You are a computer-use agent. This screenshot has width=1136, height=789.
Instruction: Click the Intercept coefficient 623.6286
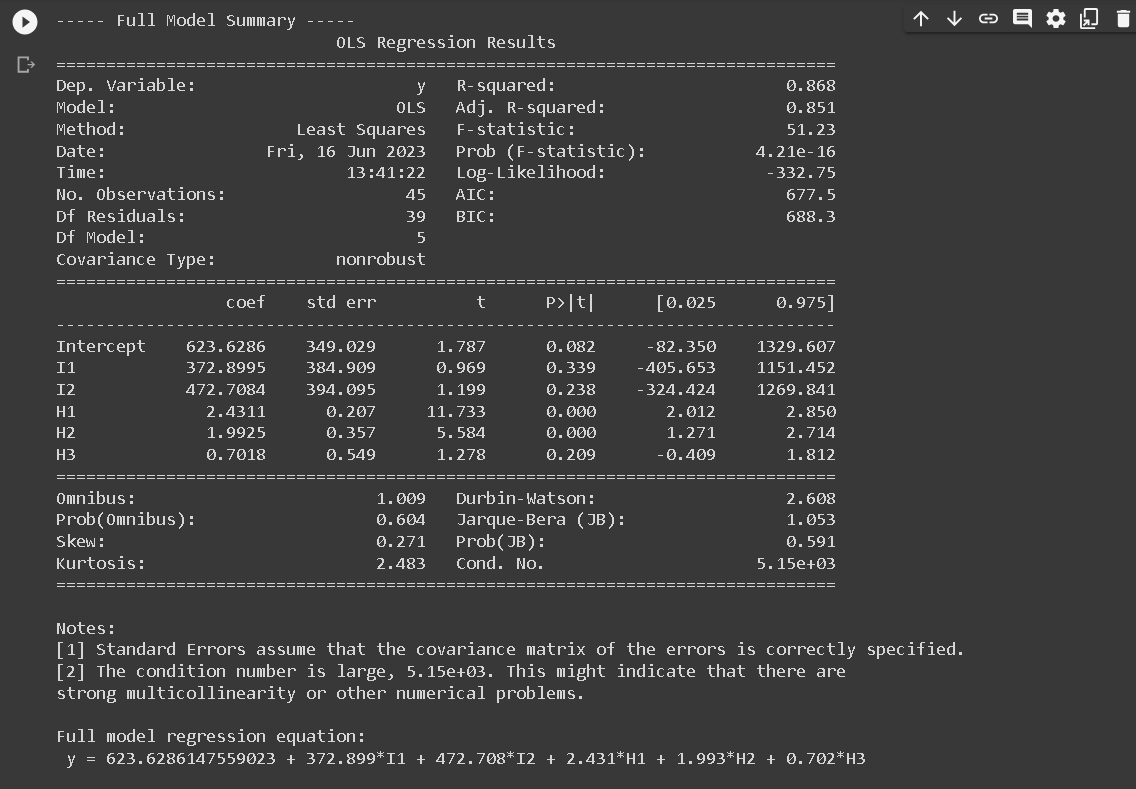coord(225,347)
